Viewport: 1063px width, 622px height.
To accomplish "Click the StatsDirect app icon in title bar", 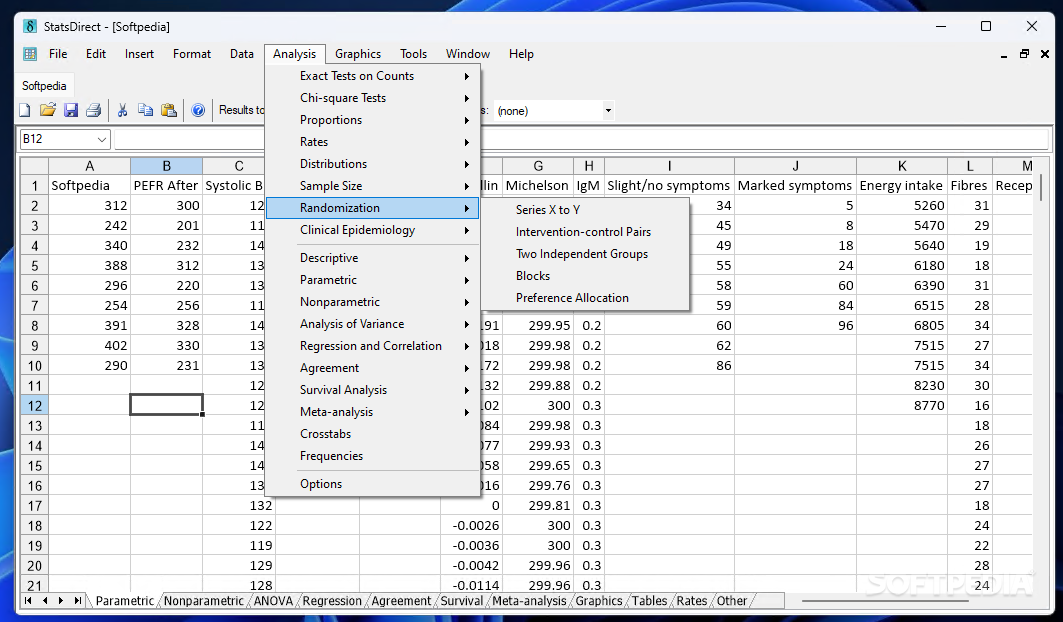I will [x=30, y=26].
